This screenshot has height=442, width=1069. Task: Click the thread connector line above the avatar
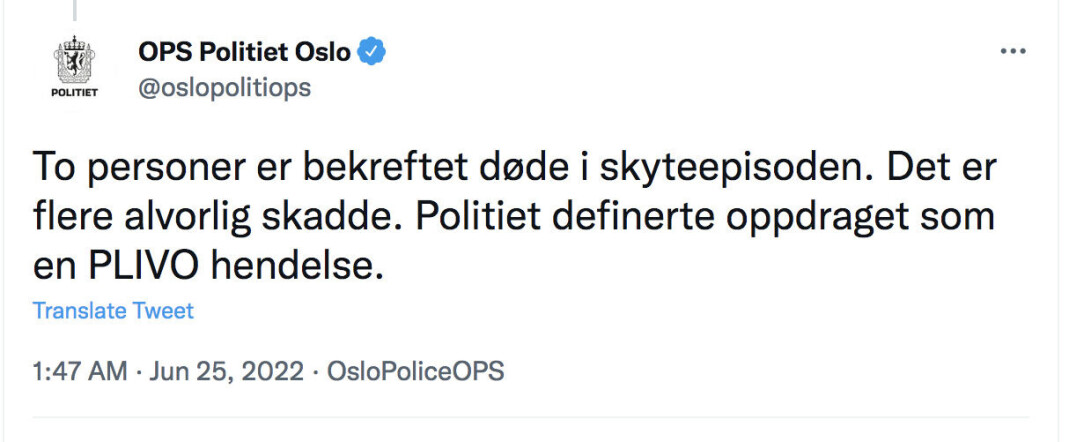pos(74,10)
